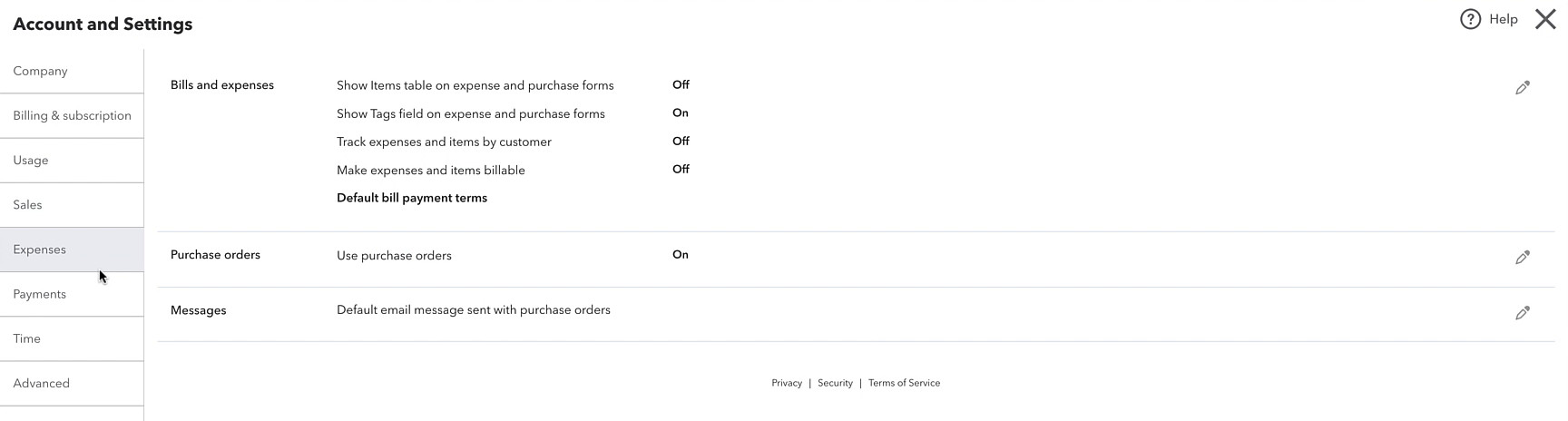Click Make expenses and items billable Off status
The width and height of the screenshot is (1568, 421).
[x=681, y=170]
